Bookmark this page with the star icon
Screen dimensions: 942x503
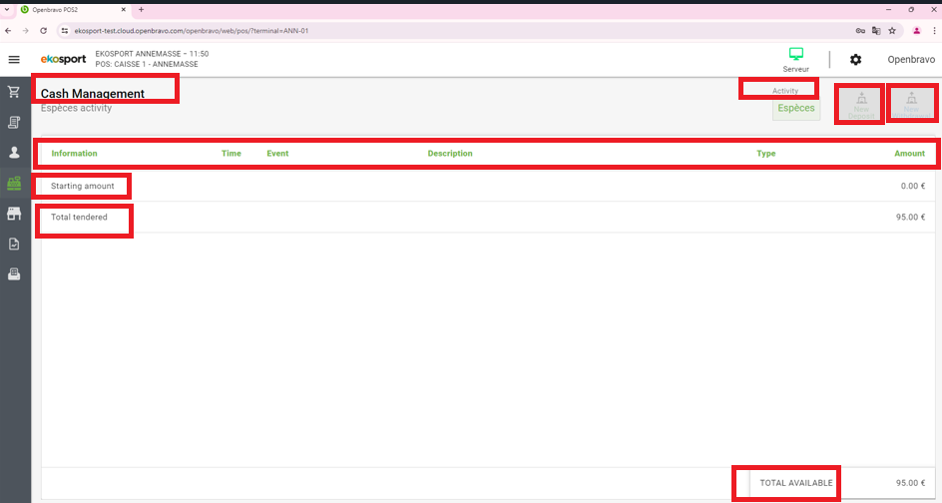click(x=892, y=31)
